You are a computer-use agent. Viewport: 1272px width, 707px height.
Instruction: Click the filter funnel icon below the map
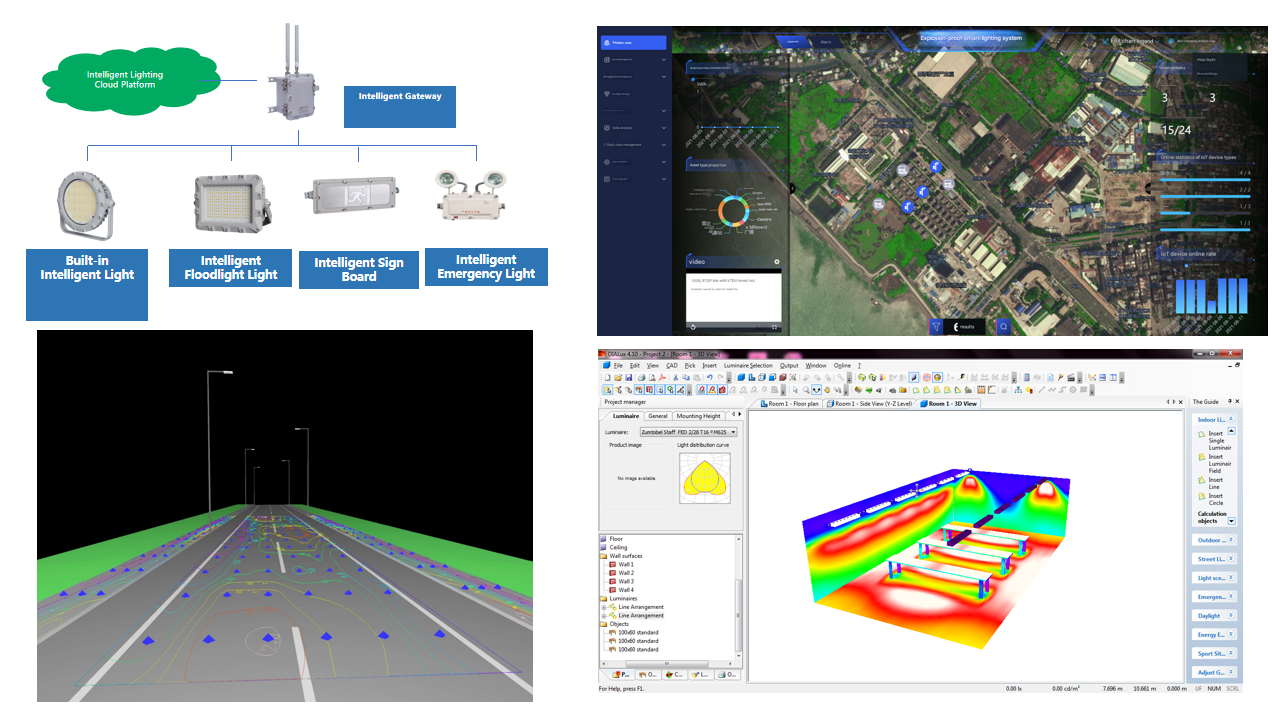(x=937, y=326)
